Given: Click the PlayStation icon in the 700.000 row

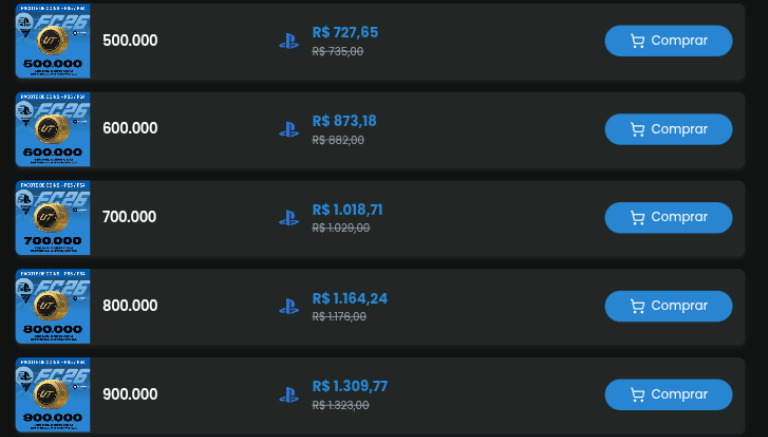Looking at the screenshot, I should [x=289, y=217].
